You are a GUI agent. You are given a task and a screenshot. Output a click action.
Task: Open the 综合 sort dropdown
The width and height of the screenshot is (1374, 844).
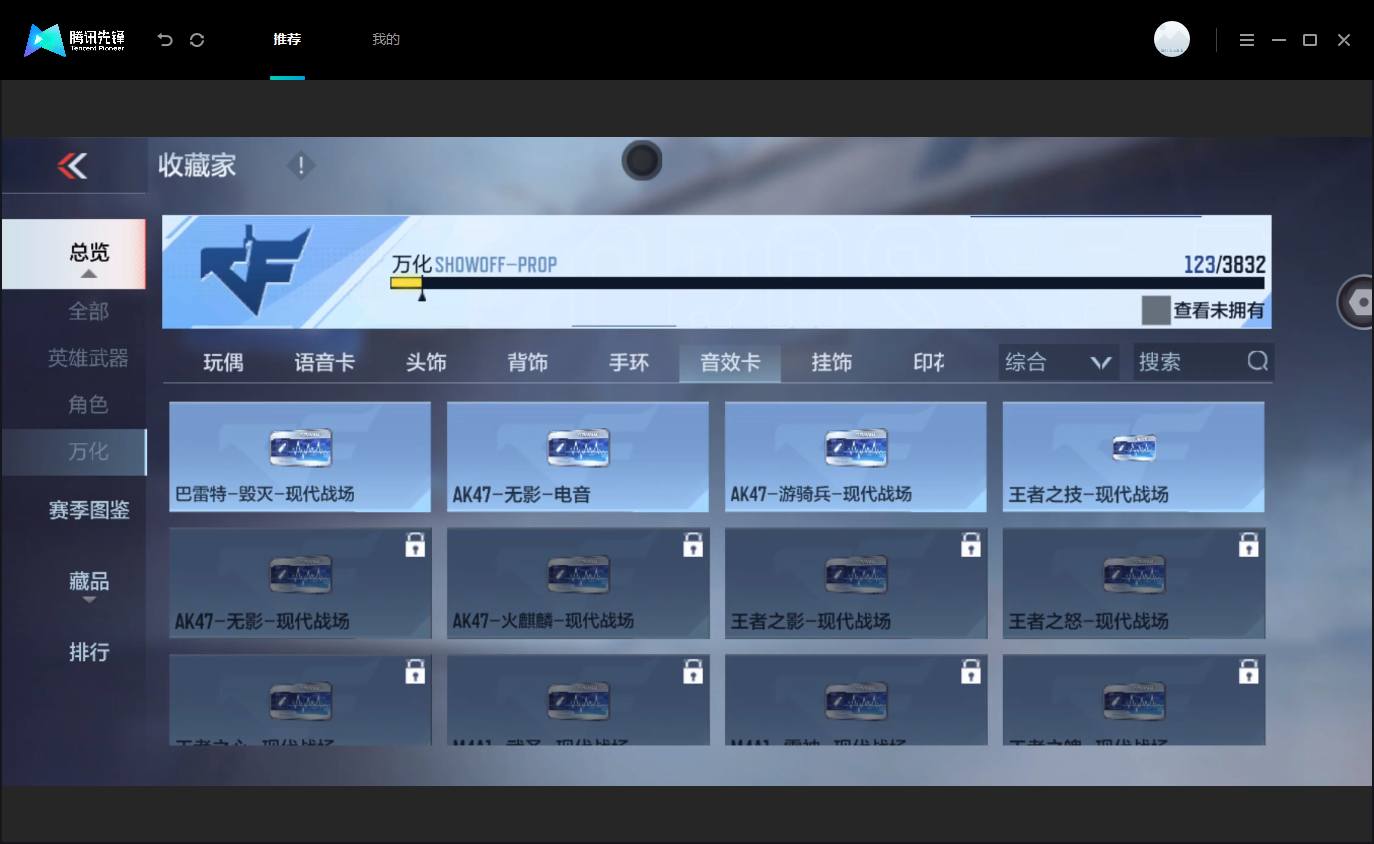(1058, 362)
